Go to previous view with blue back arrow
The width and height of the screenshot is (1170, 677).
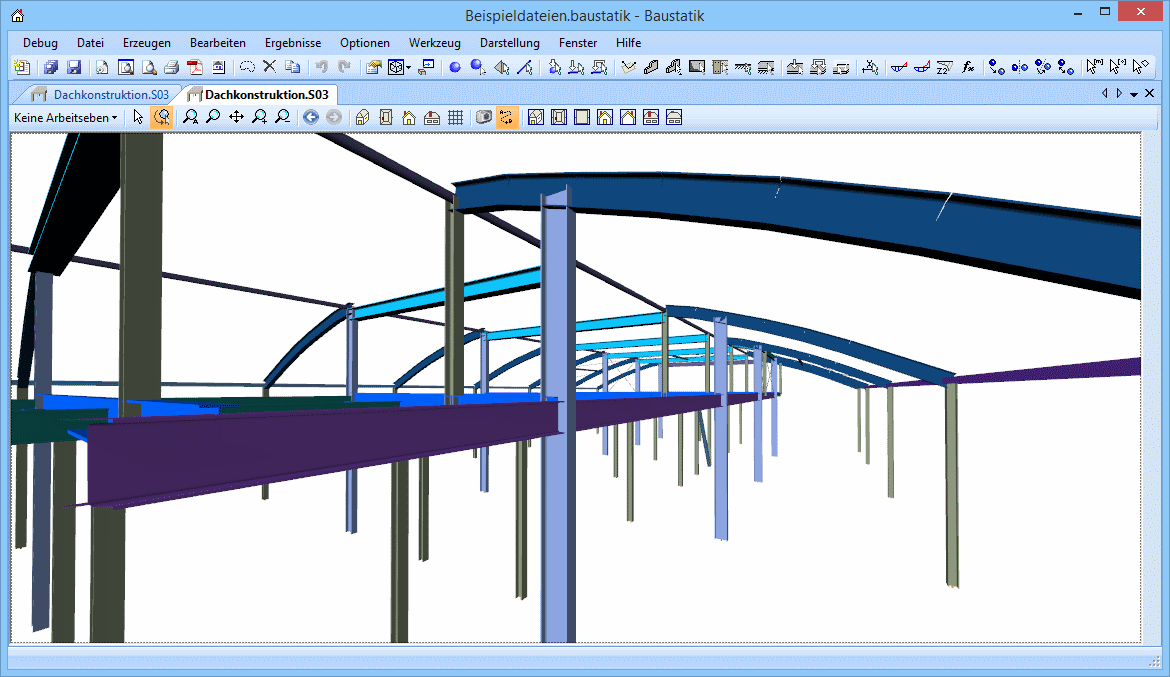[311, 117]
